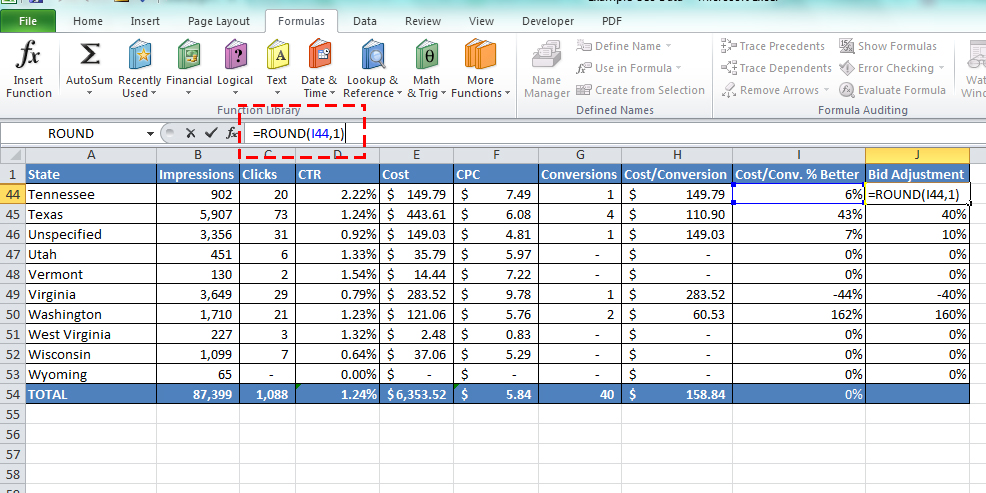Switch to the Home tab
This screenshot has height=493, width=986.
tap(87, 21)
